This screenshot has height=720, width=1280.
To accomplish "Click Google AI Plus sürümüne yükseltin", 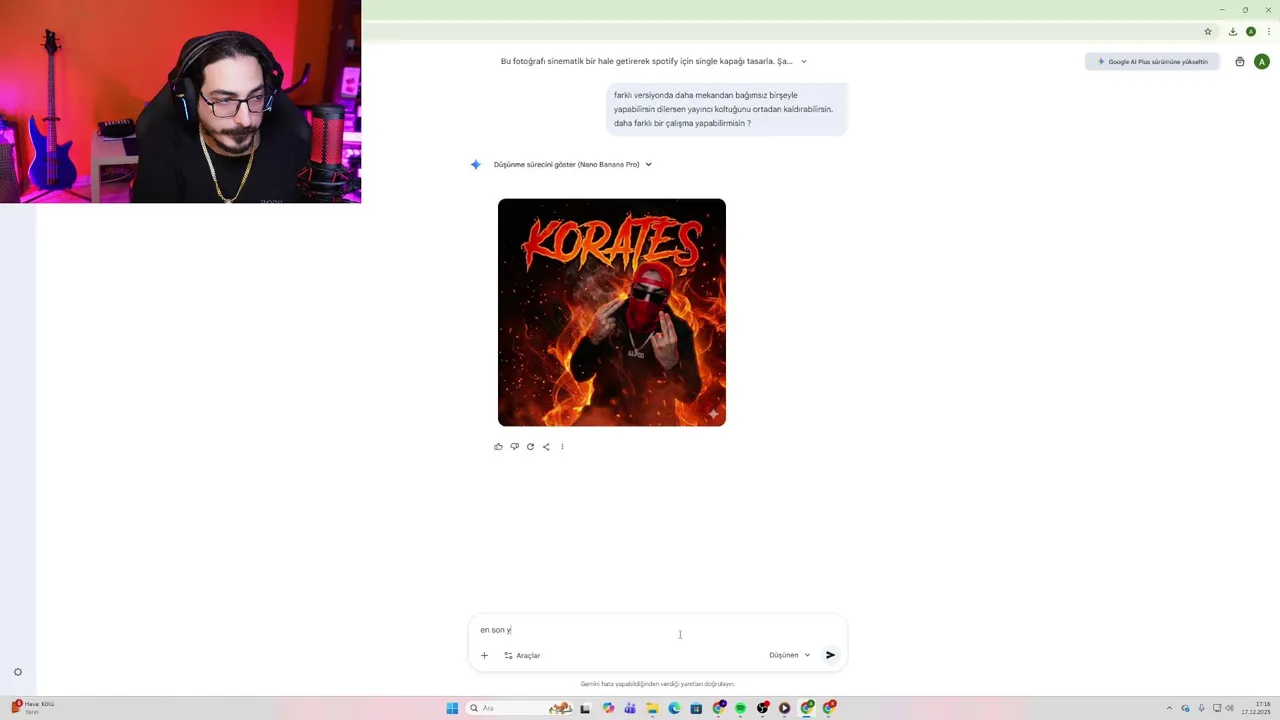I will tap(1152, 62).
